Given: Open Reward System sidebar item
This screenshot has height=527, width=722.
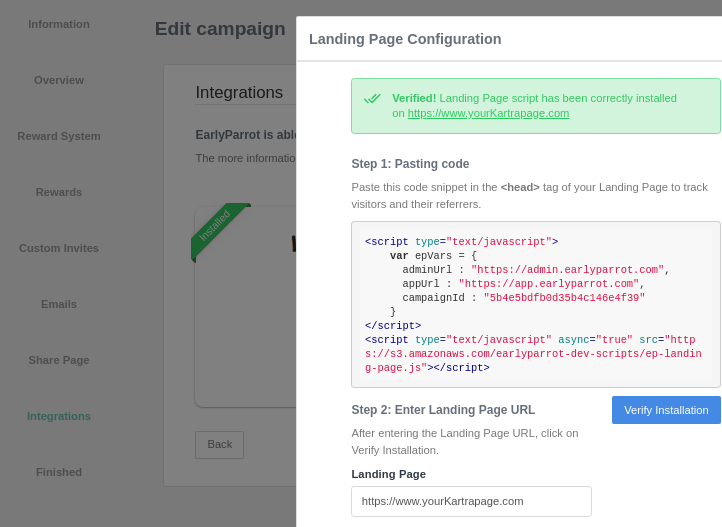Looking at the screenshot, I should tap(58, 136).
